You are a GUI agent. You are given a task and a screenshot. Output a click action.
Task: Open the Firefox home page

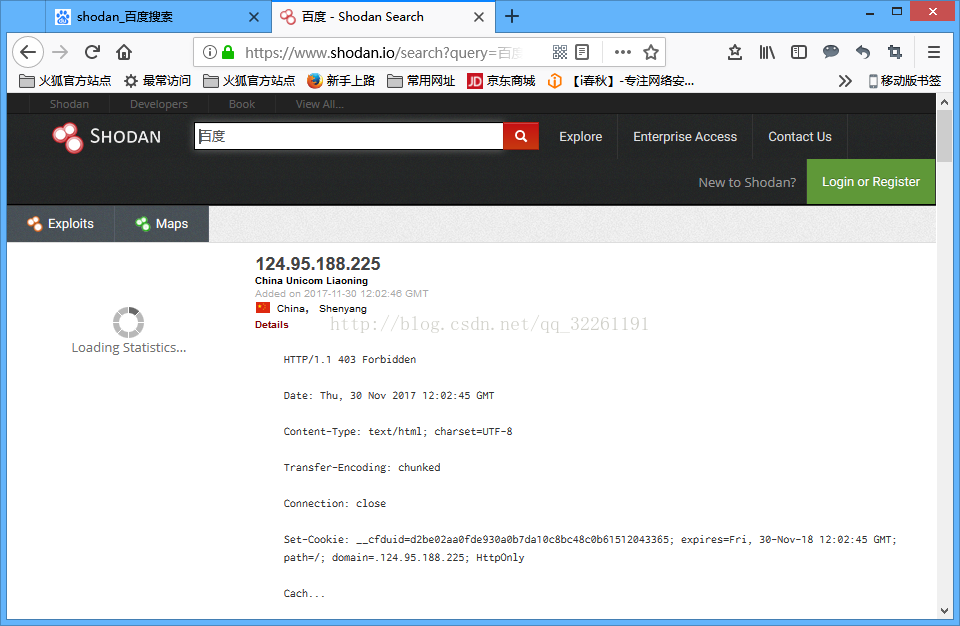[124, 52]
